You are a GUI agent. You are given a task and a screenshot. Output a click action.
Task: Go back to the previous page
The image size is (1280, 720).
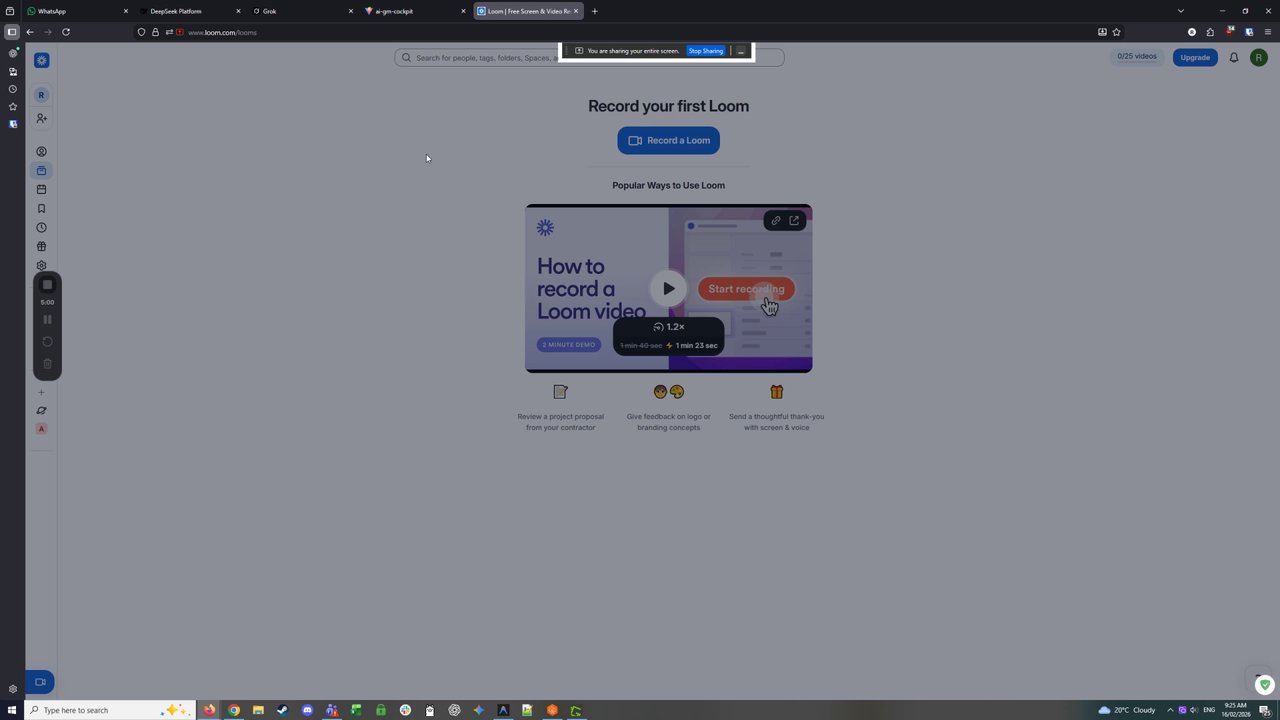point(30,32)
